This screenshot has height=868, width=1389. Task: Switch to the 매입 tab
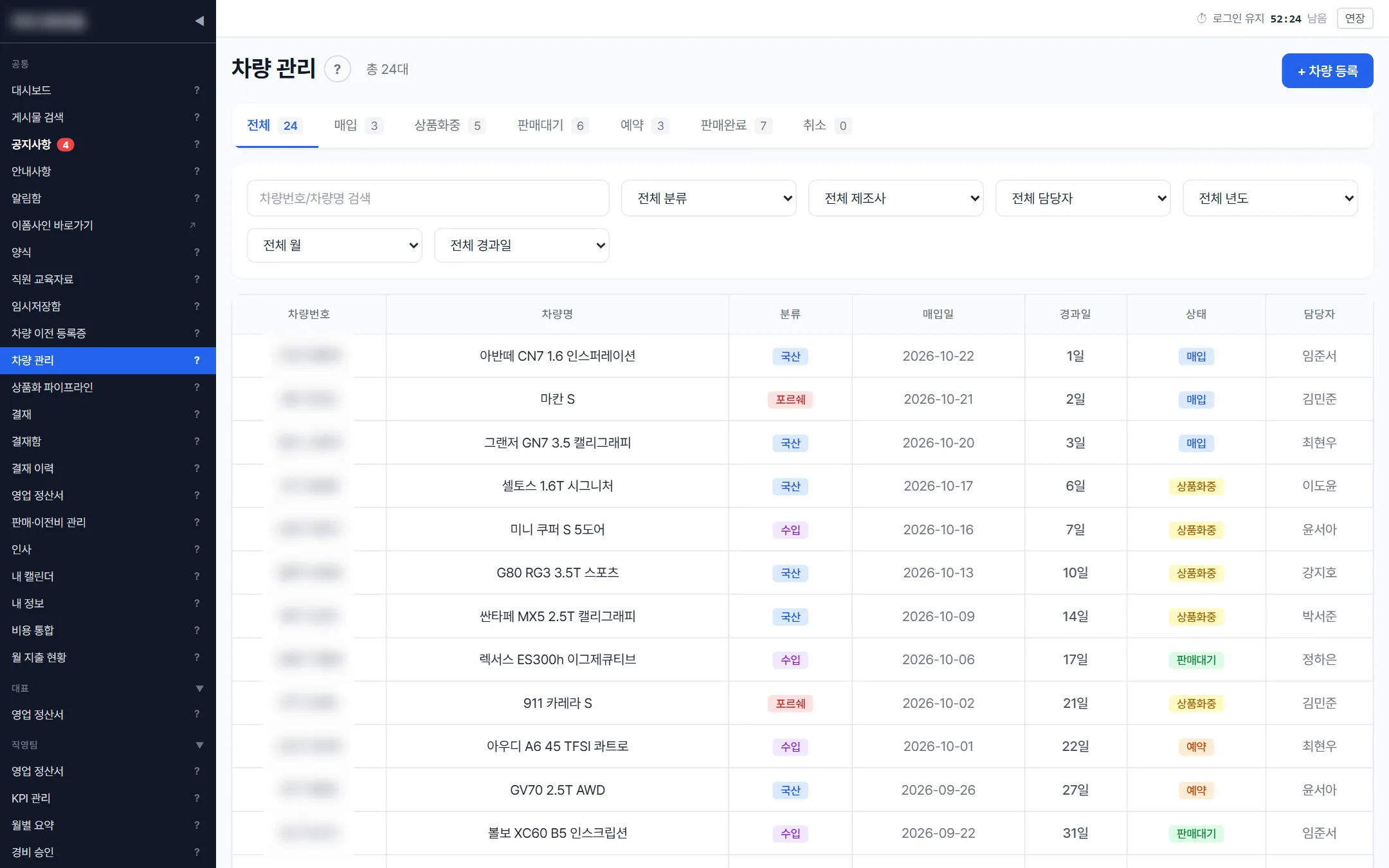coord(358,125)
